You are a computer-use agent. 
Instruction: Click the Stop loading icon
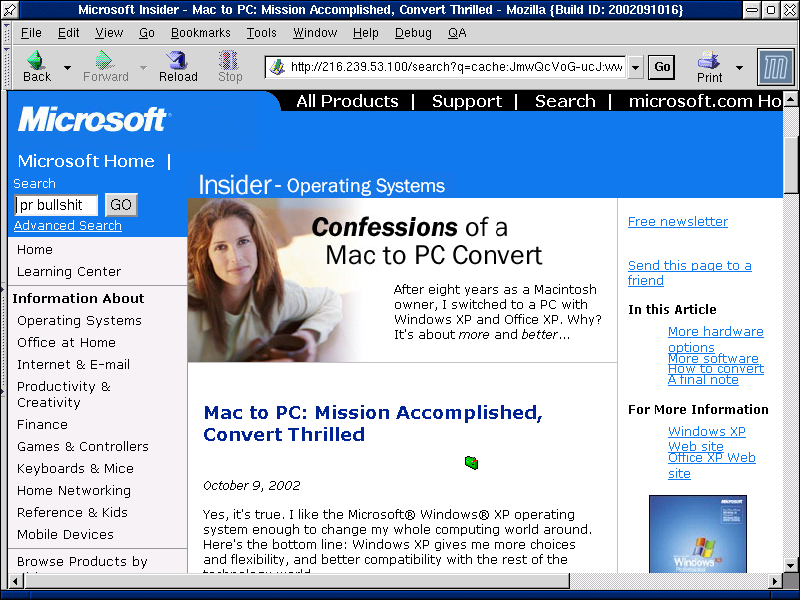pos(229,60)
